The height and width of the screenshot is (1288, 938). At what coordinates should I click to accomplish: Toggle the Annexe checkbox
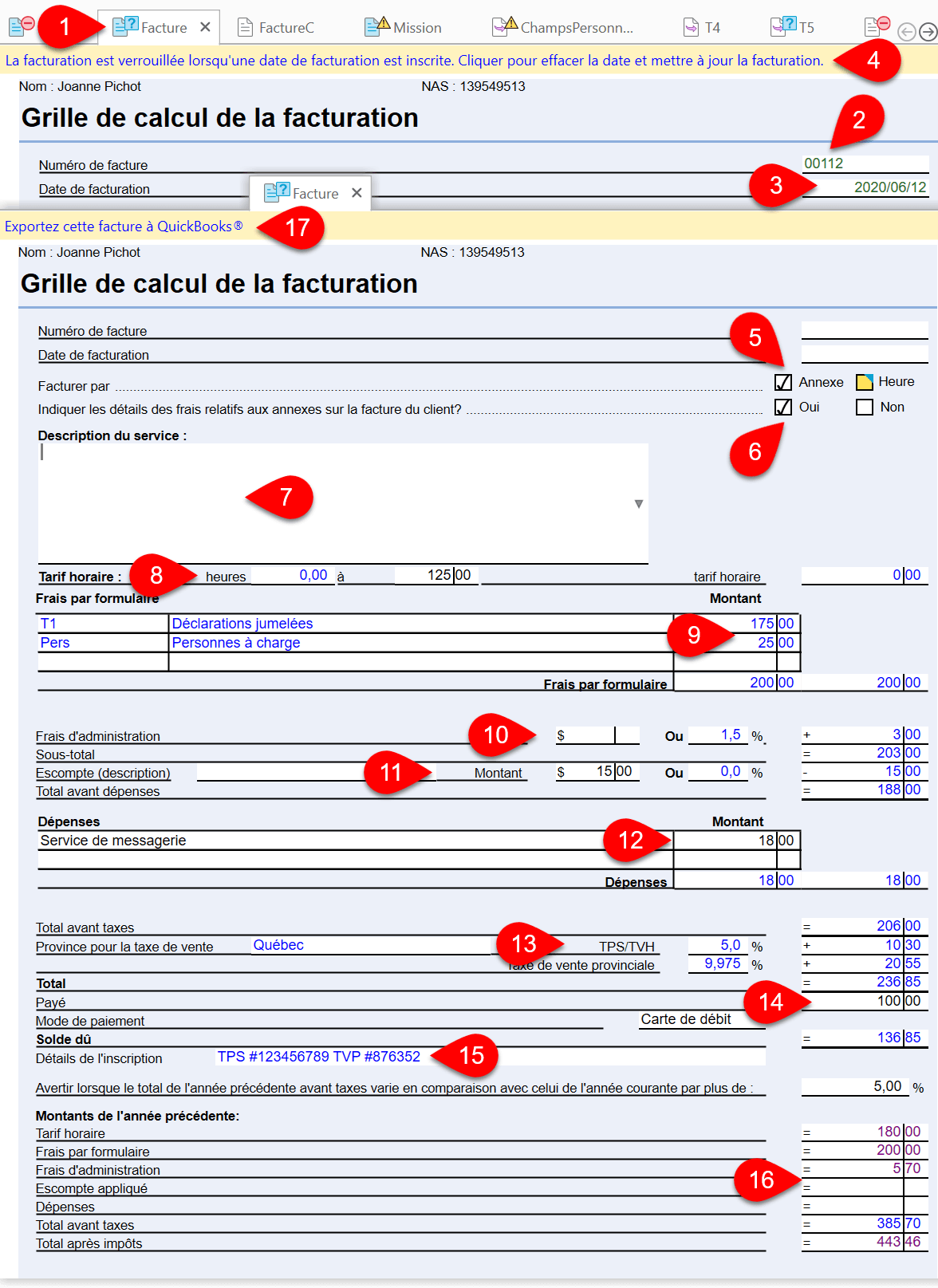tap(783, 383)
